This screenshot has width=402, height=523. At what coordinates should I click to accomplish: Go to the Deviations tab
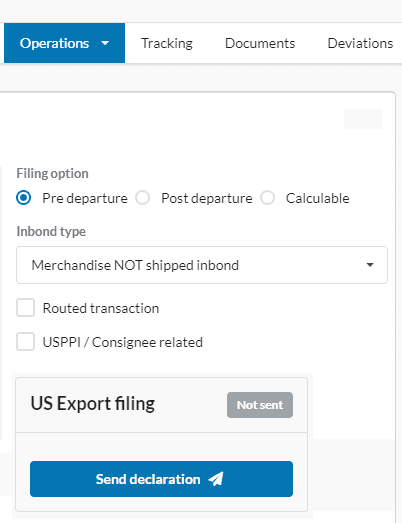pyautogui.click(x=360, y=43)
